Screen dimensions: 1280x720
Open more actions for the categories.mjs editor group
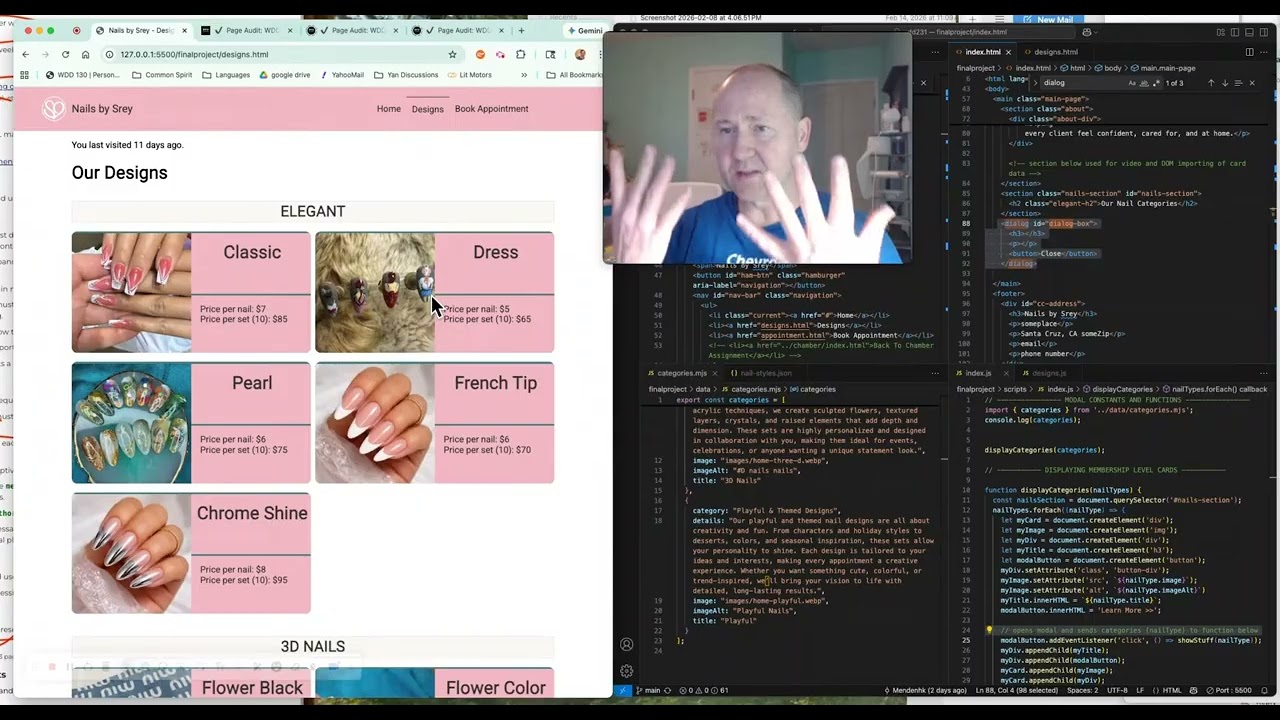click(x=934, y=373)
